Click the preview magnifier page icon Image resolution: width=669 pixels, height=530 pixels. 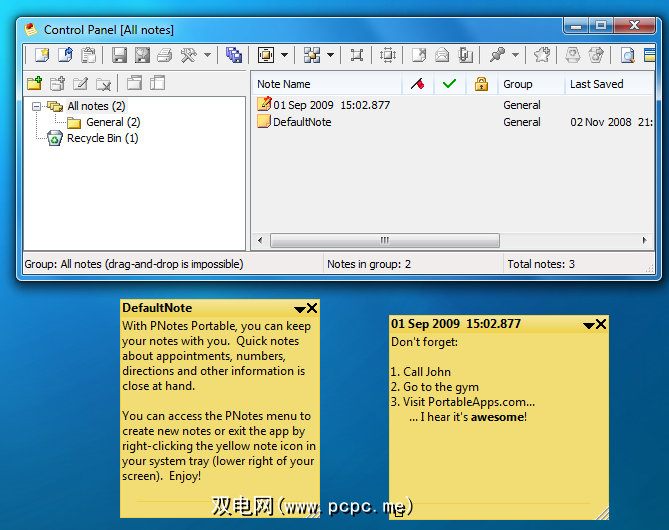click(627, 55)
